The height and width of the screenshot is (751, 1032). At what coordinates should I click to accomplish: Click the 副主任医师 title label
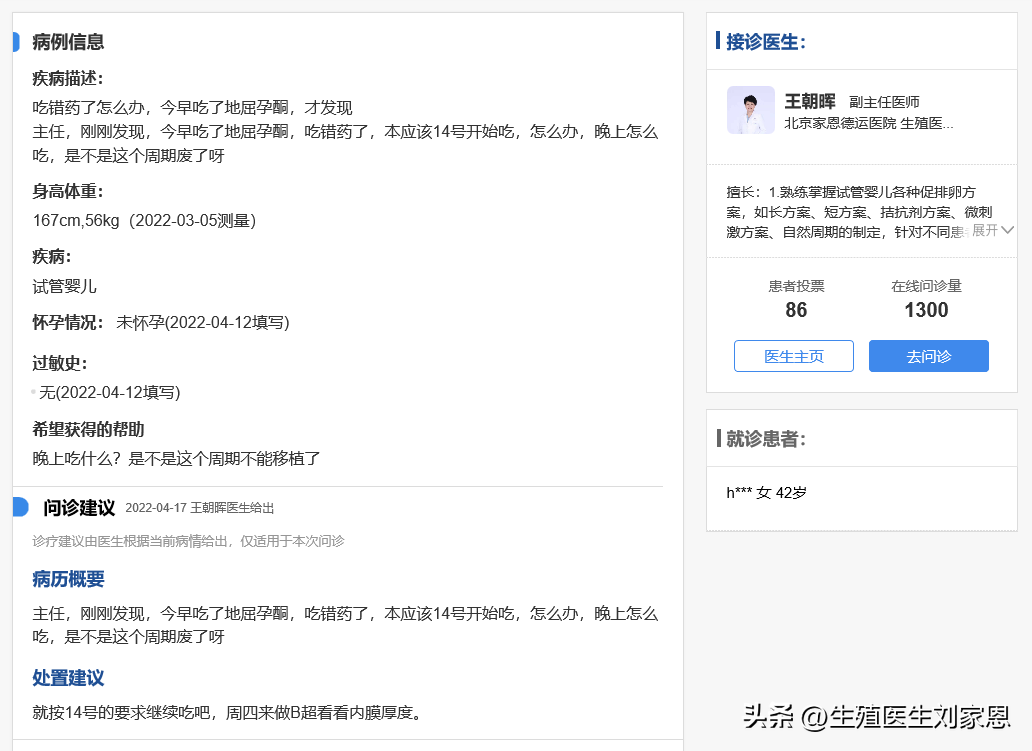pyautogui.click(x=884, y=102)
